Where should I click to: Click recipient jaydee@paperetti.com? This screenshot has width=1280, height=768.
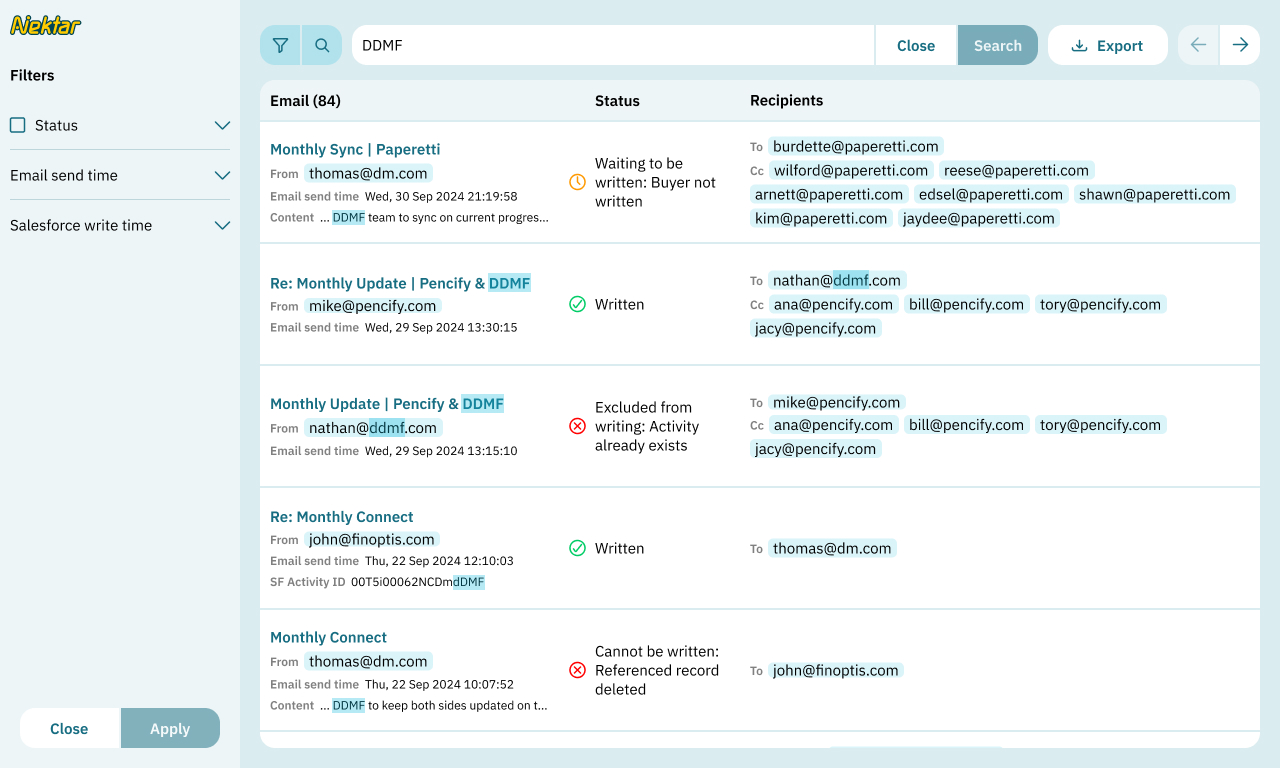(x=979, y=218)
